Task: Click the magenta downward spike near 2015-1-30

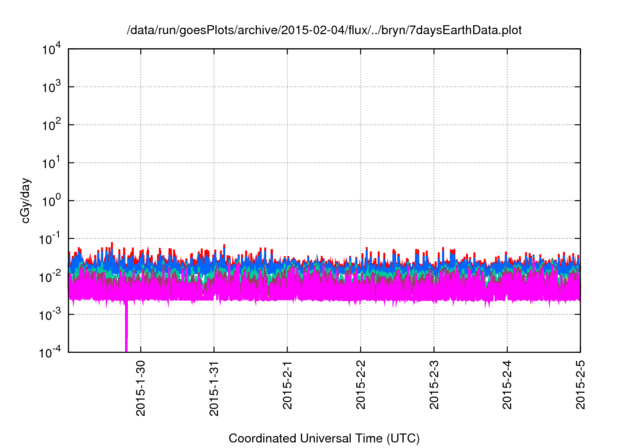Action: 126,326
